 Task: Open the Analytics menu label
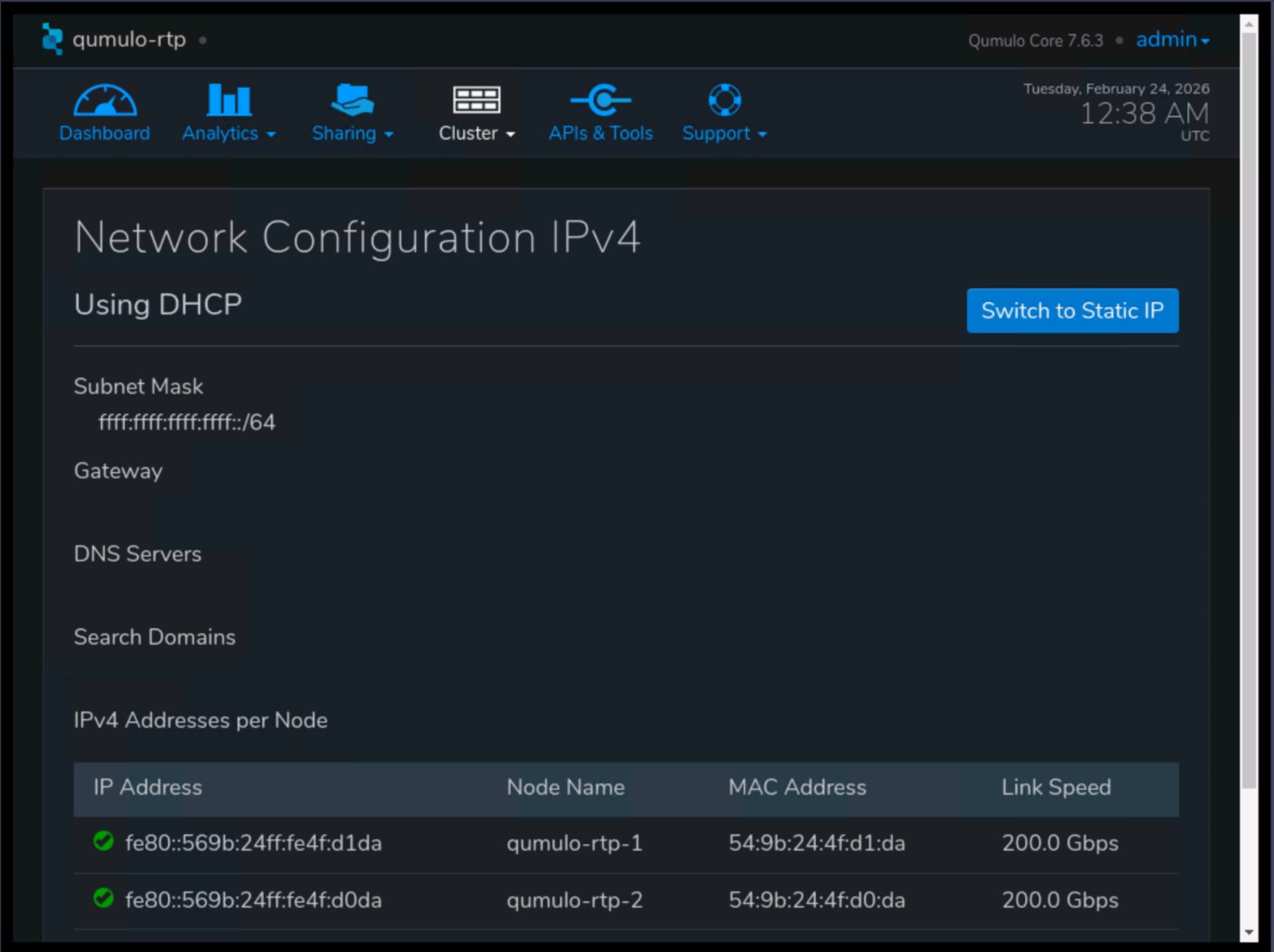tap(220, 133)
